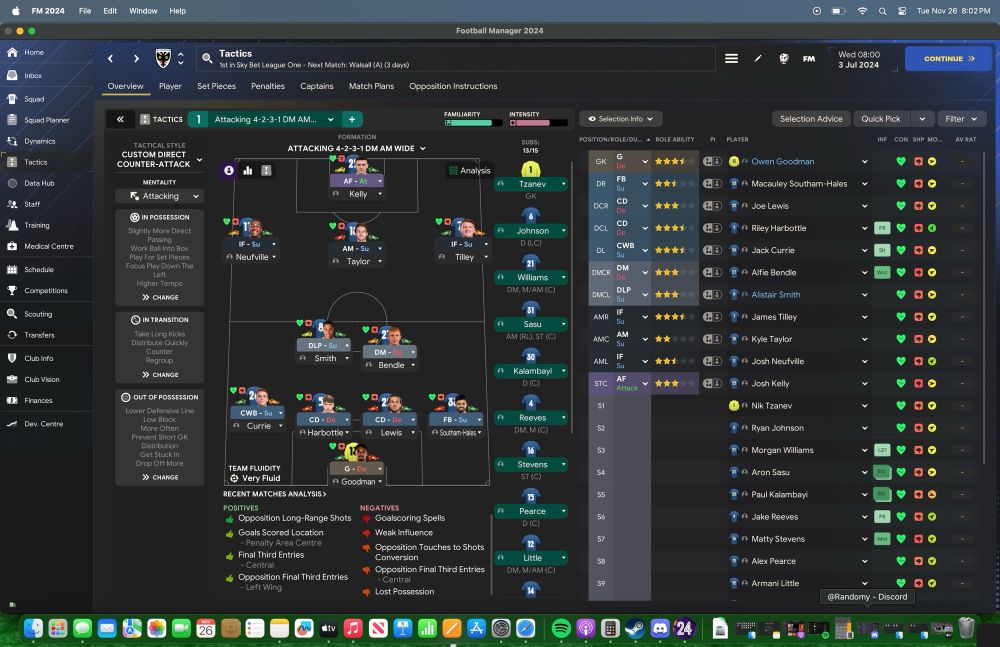Click the Intensity progress bar

[538, 123]
